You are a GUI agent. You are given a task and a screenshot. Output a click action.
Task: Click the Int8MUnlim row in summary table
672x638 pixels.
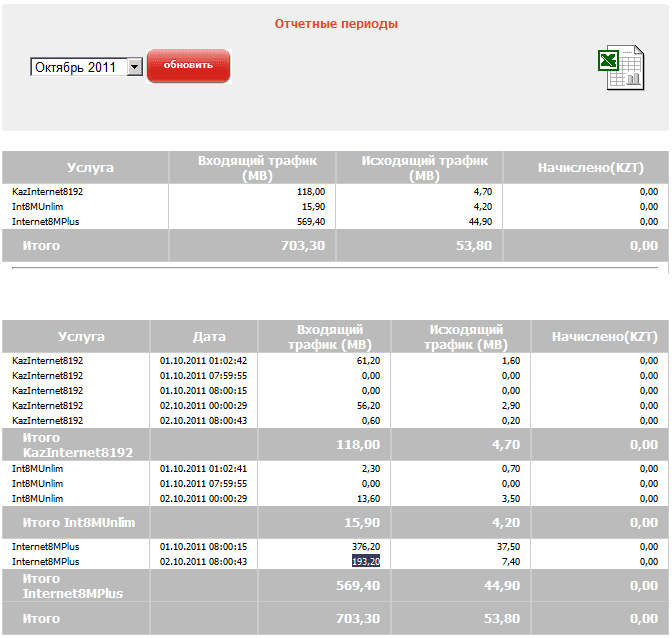pyautogui.click(x=335, y=207)
